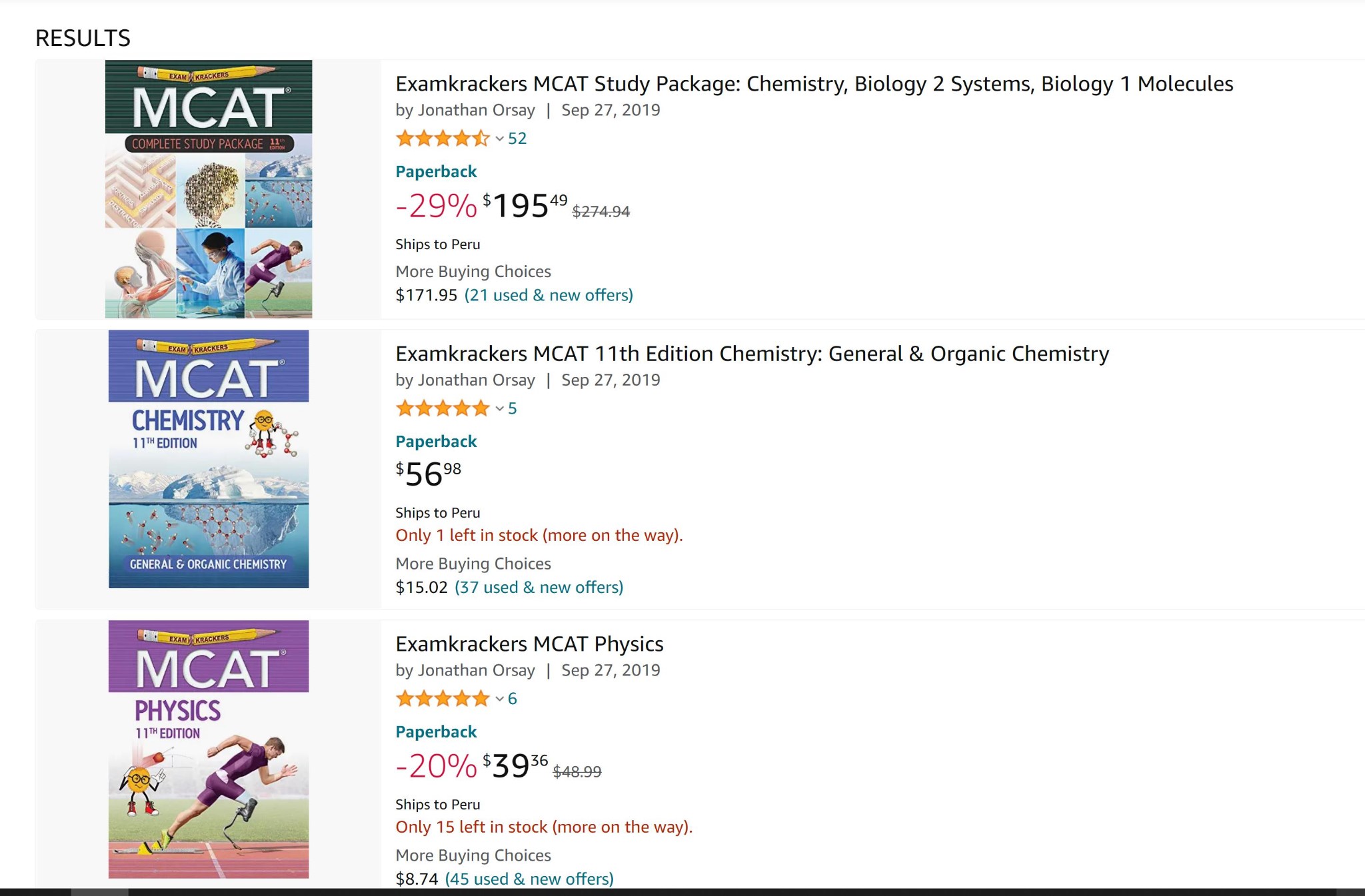Screen dimensions: 1365x896
Task: Open 45 used and new offers for Physics
Action: pyautogui.click(x=529, y=879)
